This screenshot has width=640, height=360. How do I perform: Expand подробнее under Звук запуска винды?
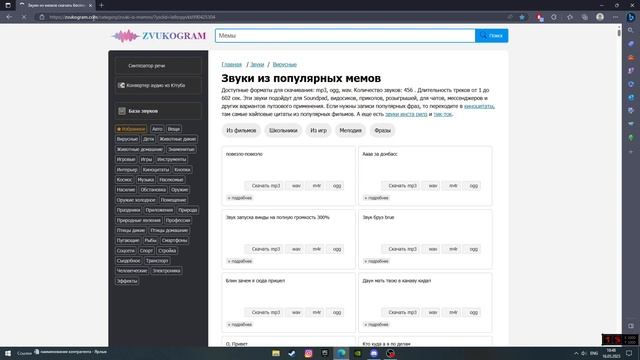(240, 261)
